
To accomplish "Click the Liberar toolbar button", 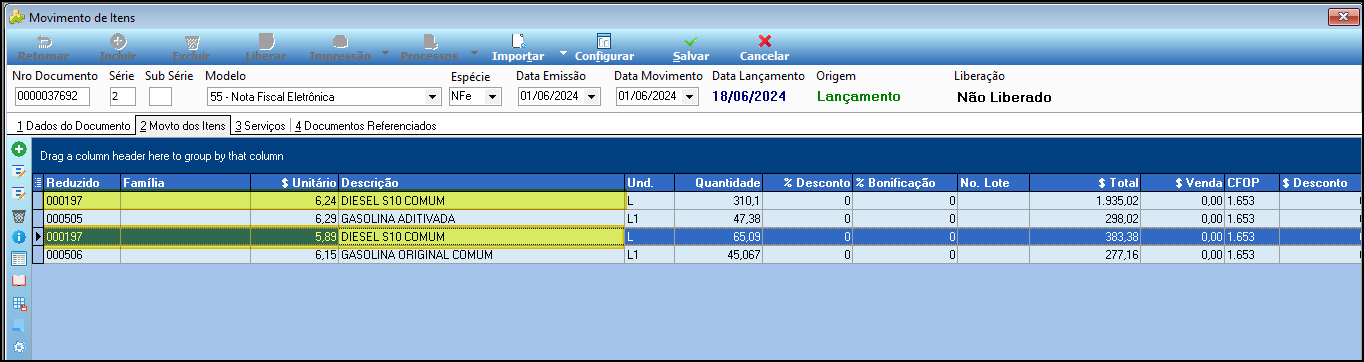I will tap(266, 48).
